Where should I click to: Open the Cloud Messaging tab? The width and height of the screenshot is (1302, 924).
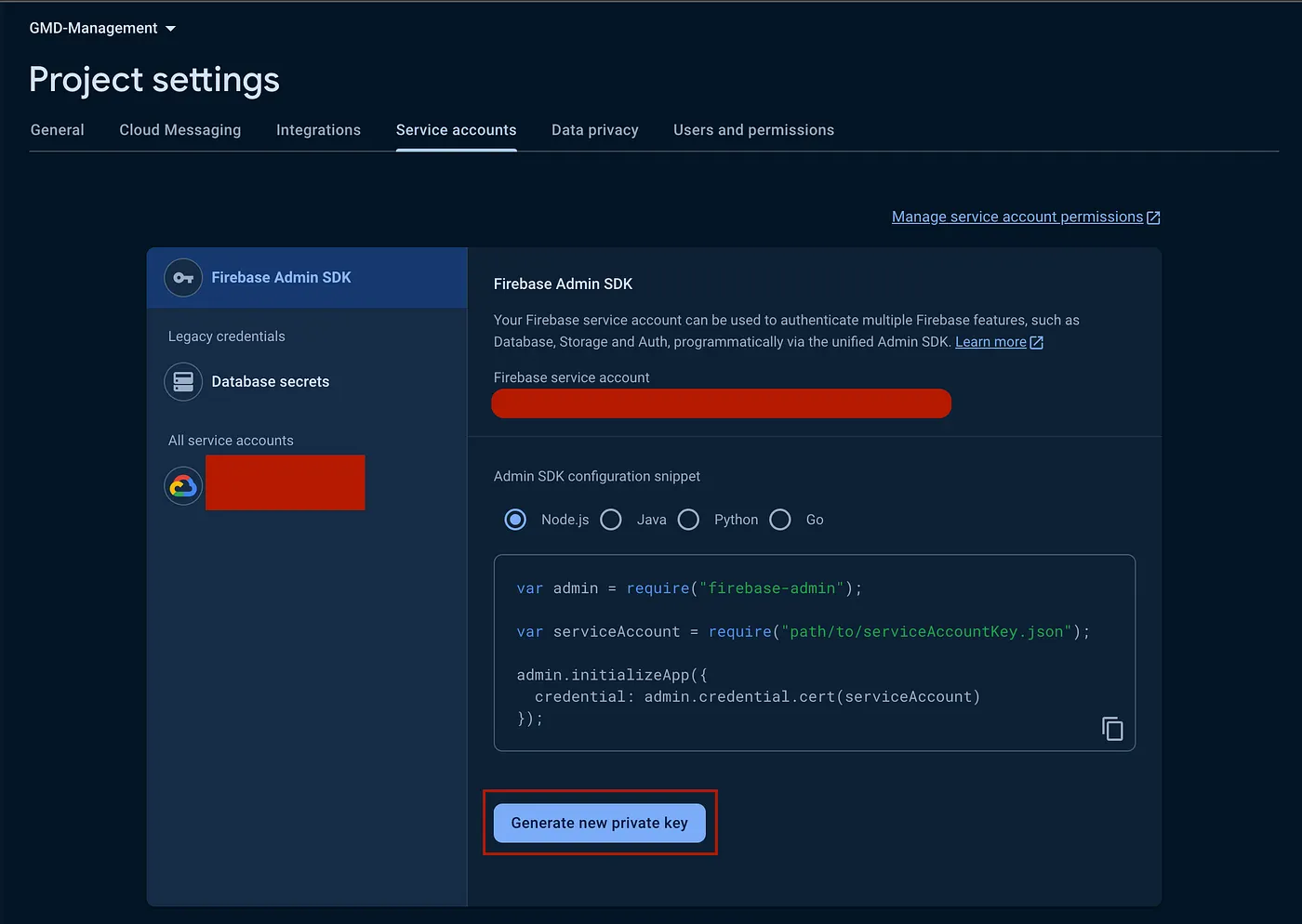[x=180, y=130]
